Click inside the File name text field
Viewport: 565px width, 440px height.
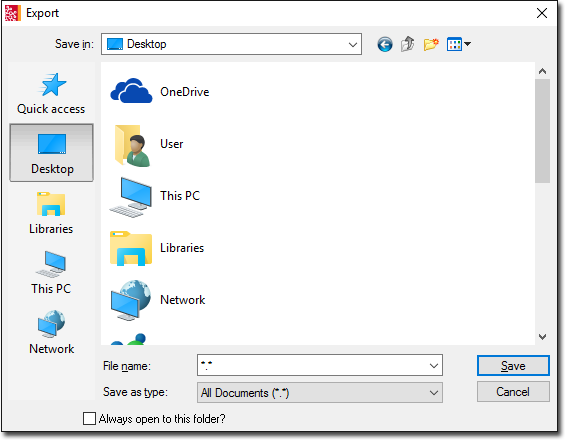(x=312, y=366)
